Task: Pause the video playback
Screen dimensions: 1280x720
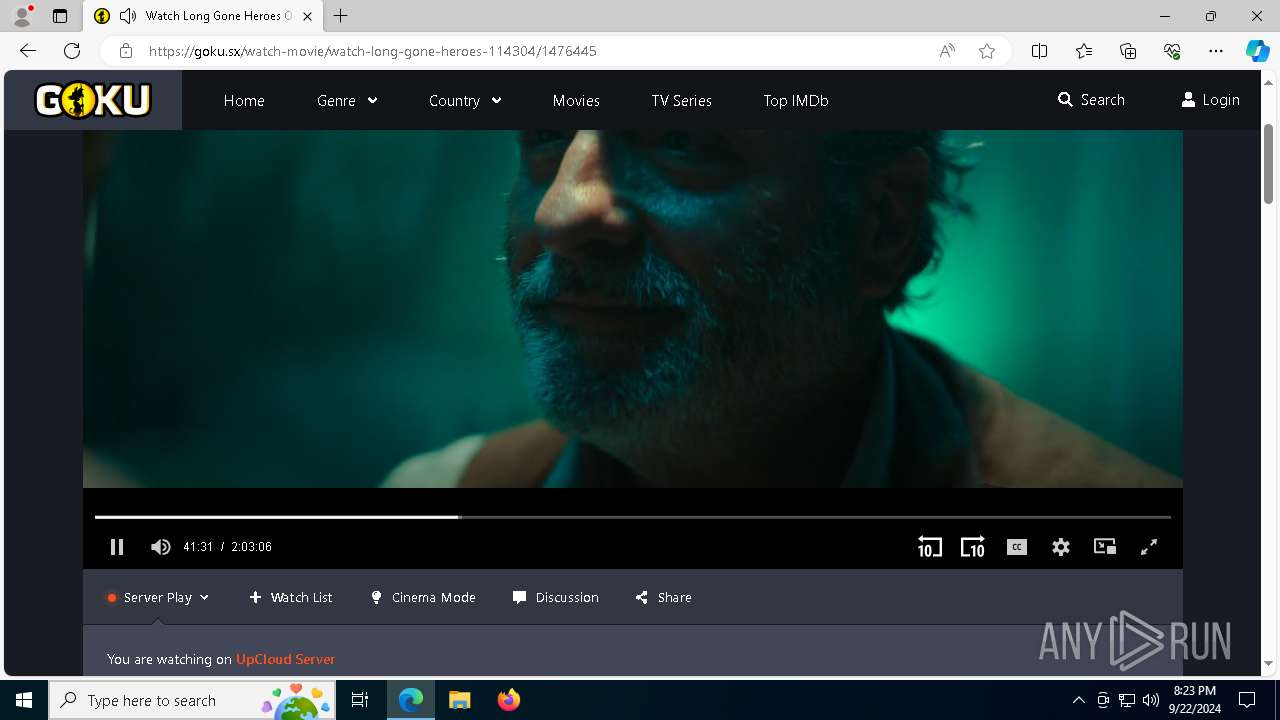Action: [x=117, y=547]
